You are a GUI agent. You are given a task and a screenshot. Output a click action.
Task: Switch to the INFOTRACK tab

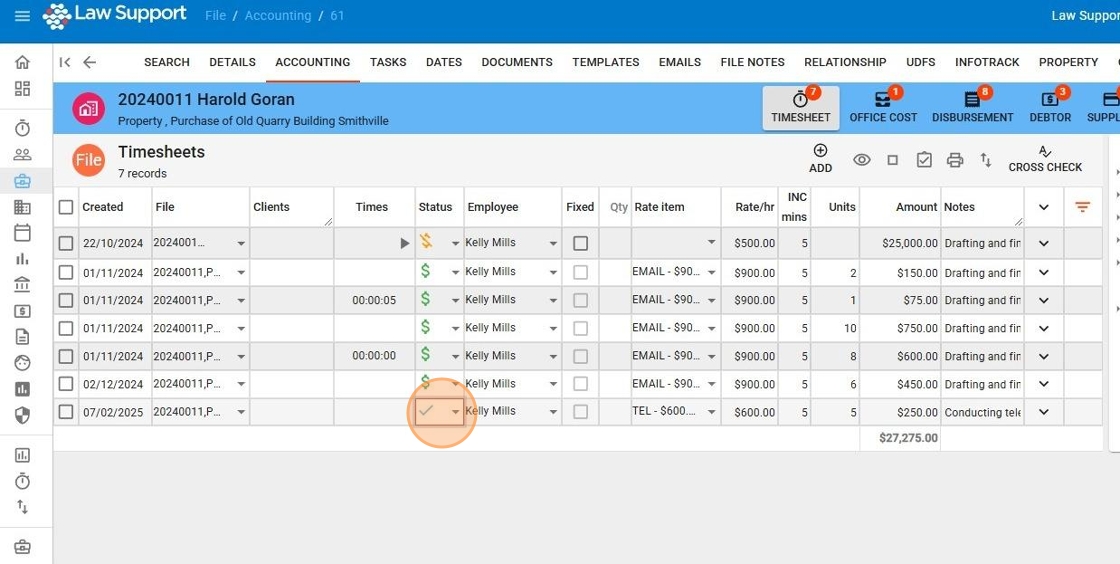pyautogui.click(x=987, y=62)
